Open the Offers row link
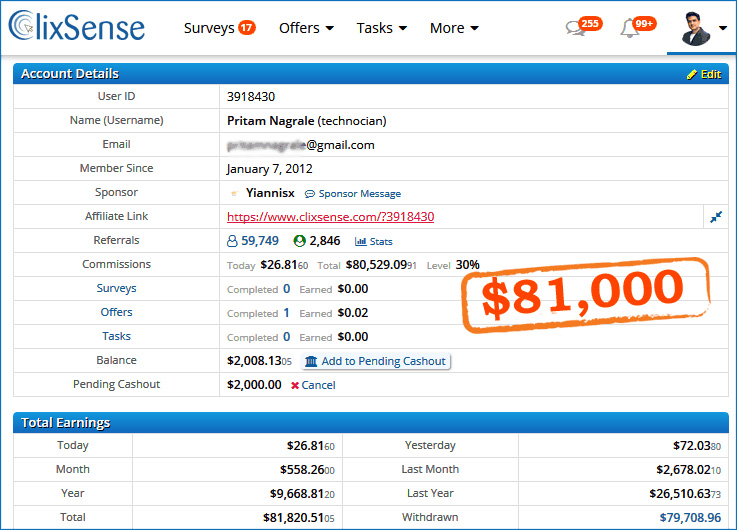Screen dimensions: 737x530 tap(117, 312)
